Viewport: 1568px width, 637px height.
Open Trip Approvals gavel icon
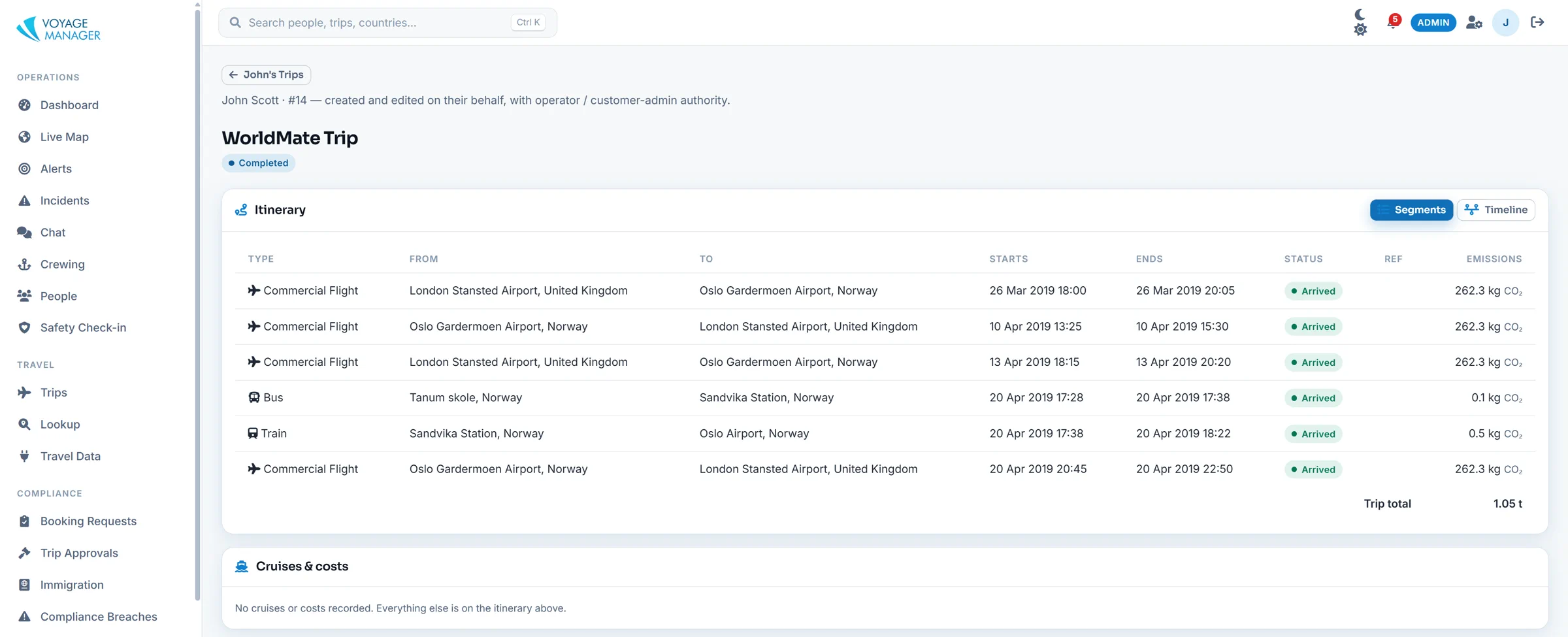tap(24, 553)
